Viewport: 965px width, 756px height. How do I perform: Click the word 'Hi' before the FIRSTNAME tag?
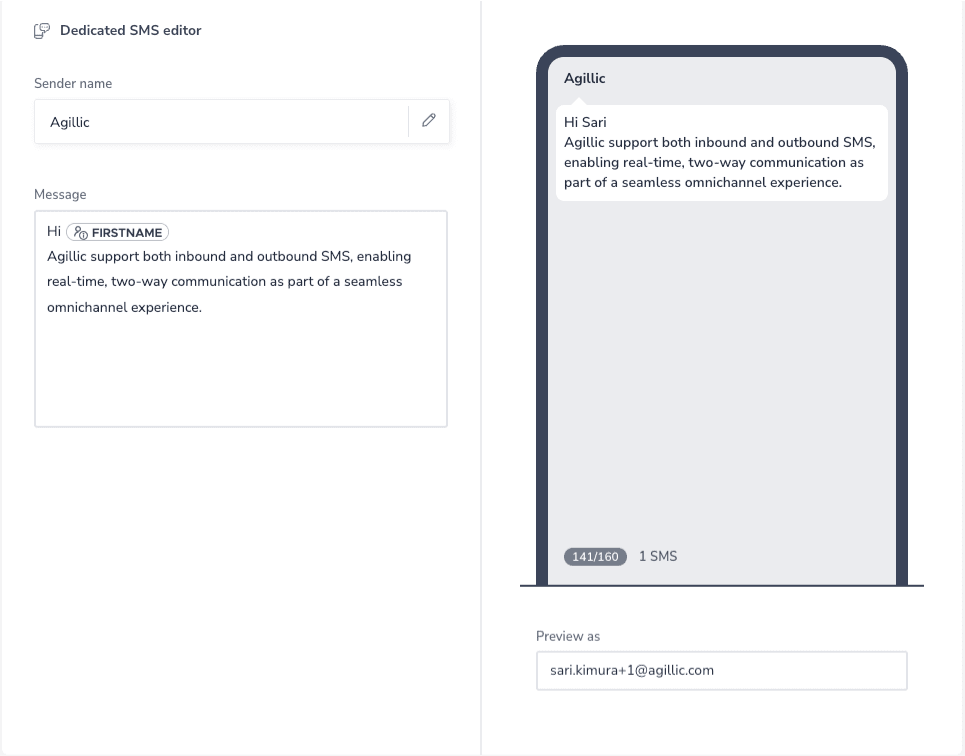tap(52, 232)
